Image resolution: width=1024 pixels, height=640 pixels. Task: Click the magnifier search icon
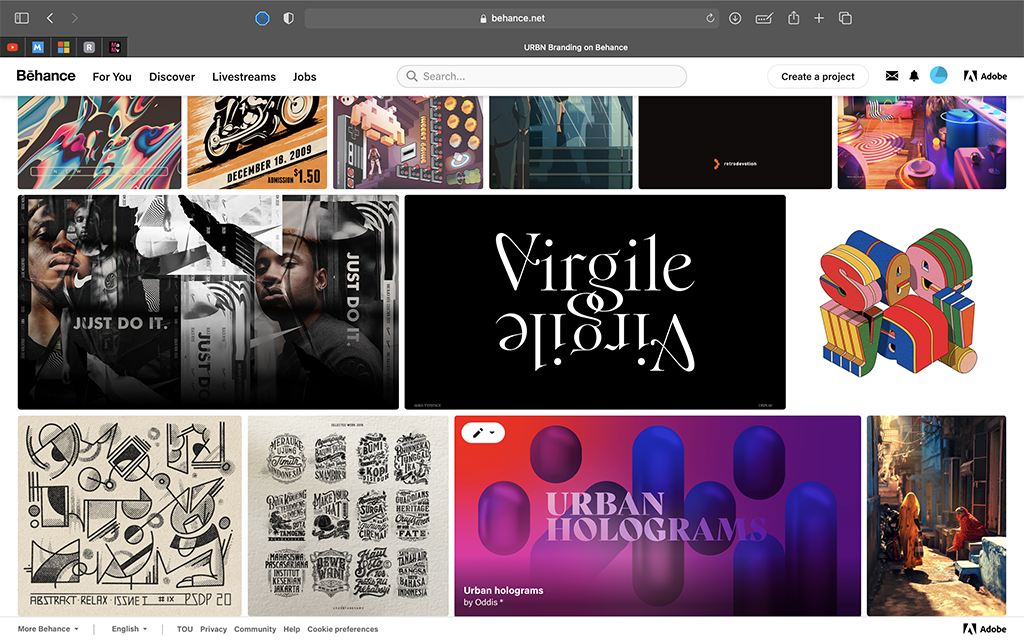[x=411, y=76]
